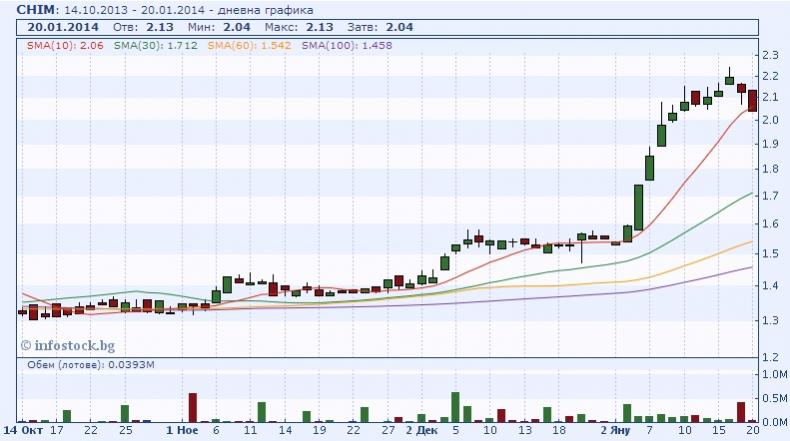Click the SMA(10): 2.06 legend label
This screenshot has width=790, height=441.
click(x=65, y=45)
